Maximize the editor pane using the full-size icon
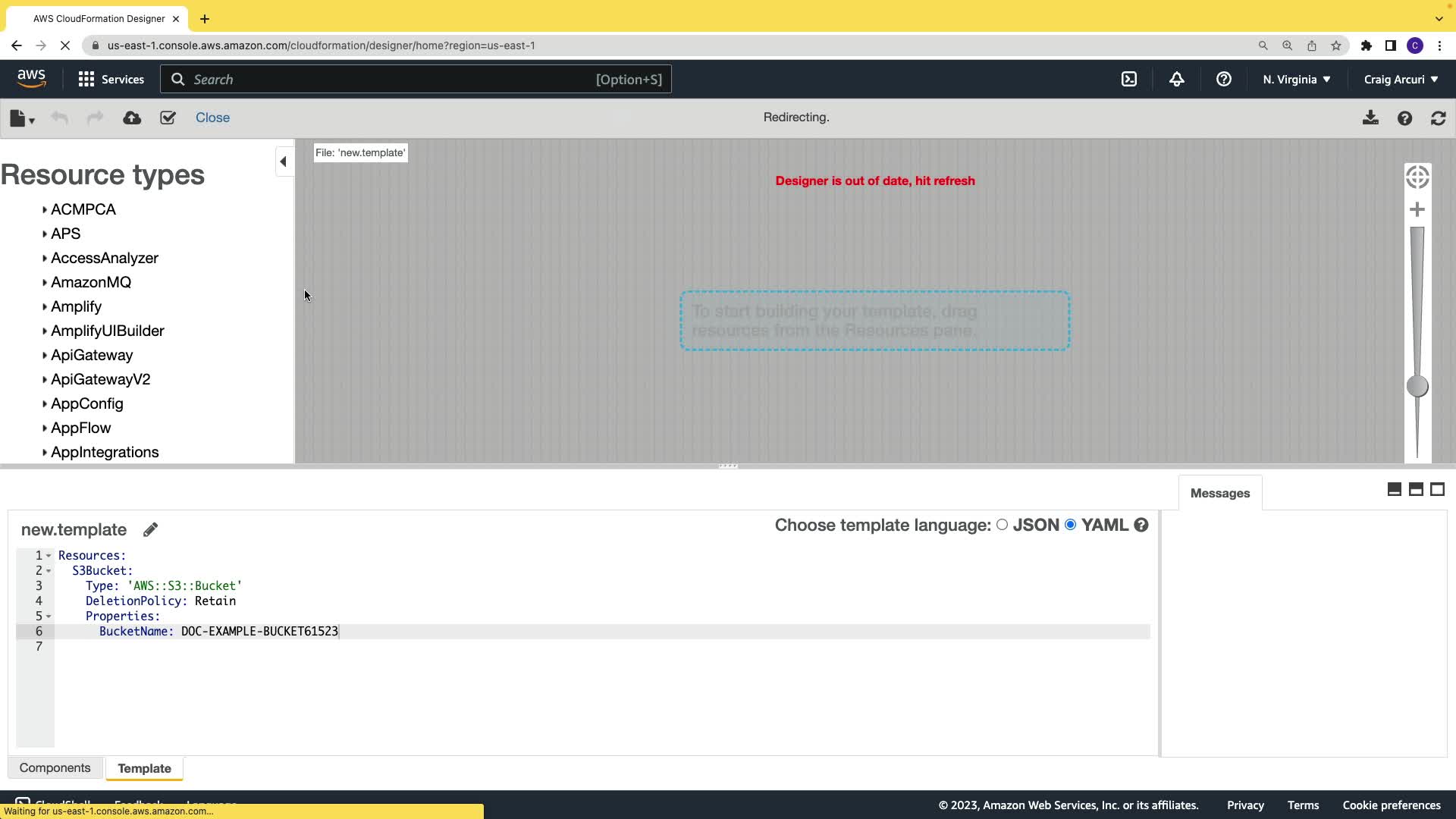 1437,489
